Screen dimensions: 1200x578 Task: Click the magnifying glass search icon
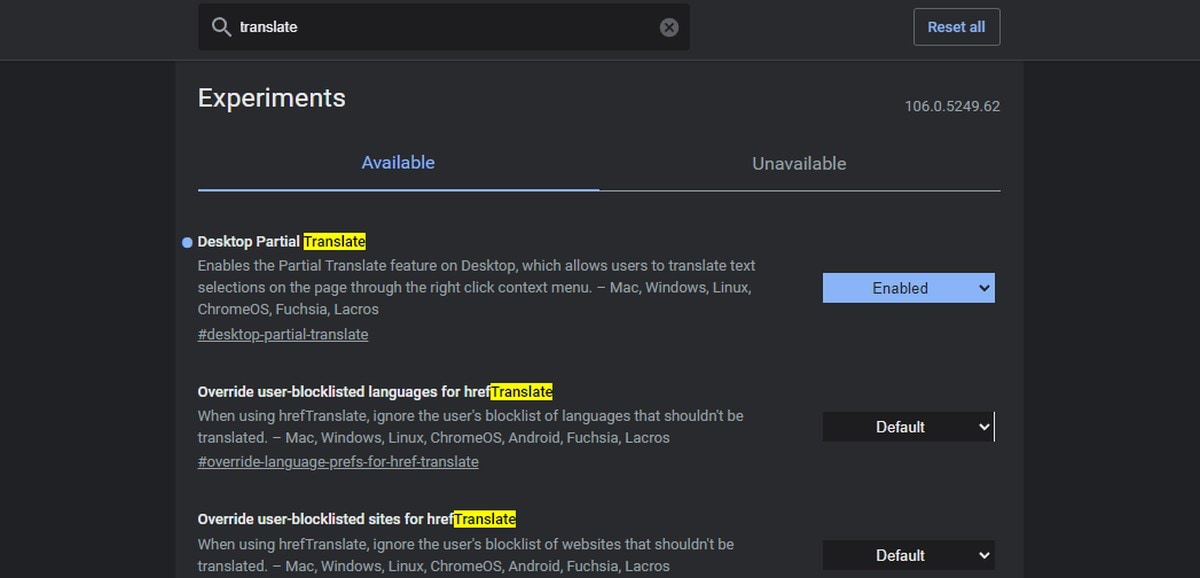click(221, 27)
